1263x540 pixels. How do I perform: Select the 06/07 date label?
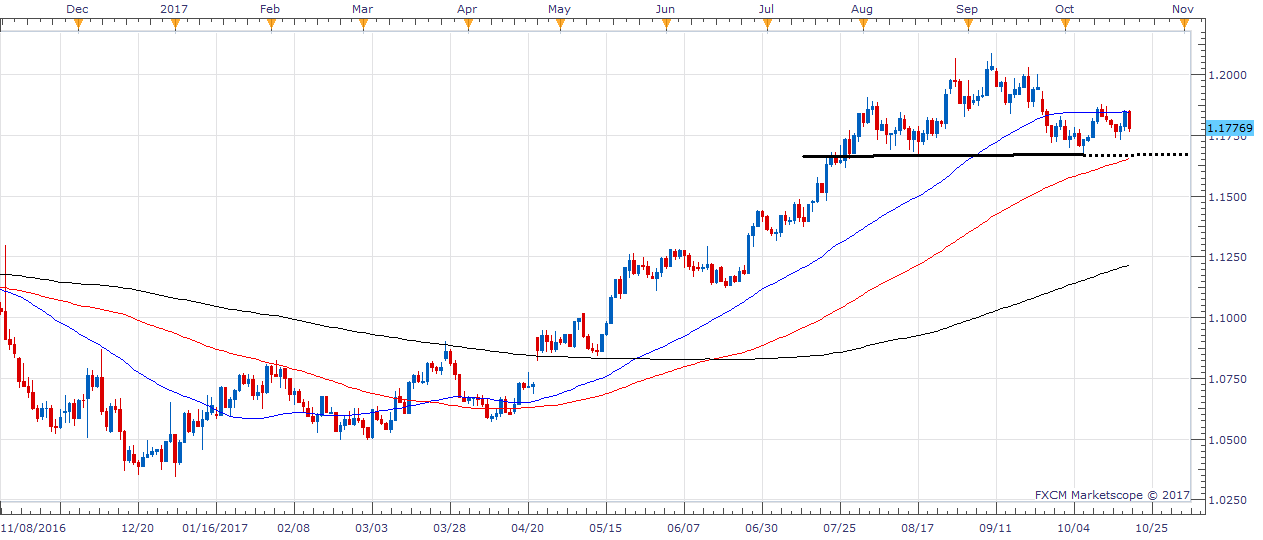(x=683, y=527)
